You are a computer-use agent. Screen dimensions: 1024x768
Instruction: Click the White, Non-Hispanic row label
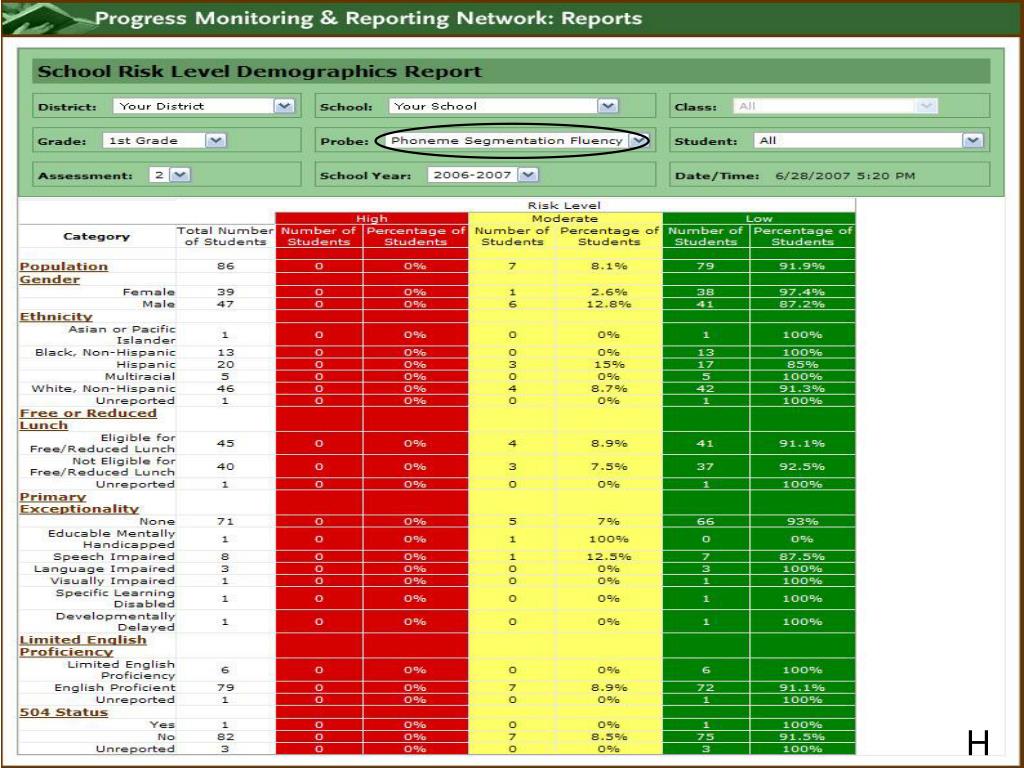[103, 389]
